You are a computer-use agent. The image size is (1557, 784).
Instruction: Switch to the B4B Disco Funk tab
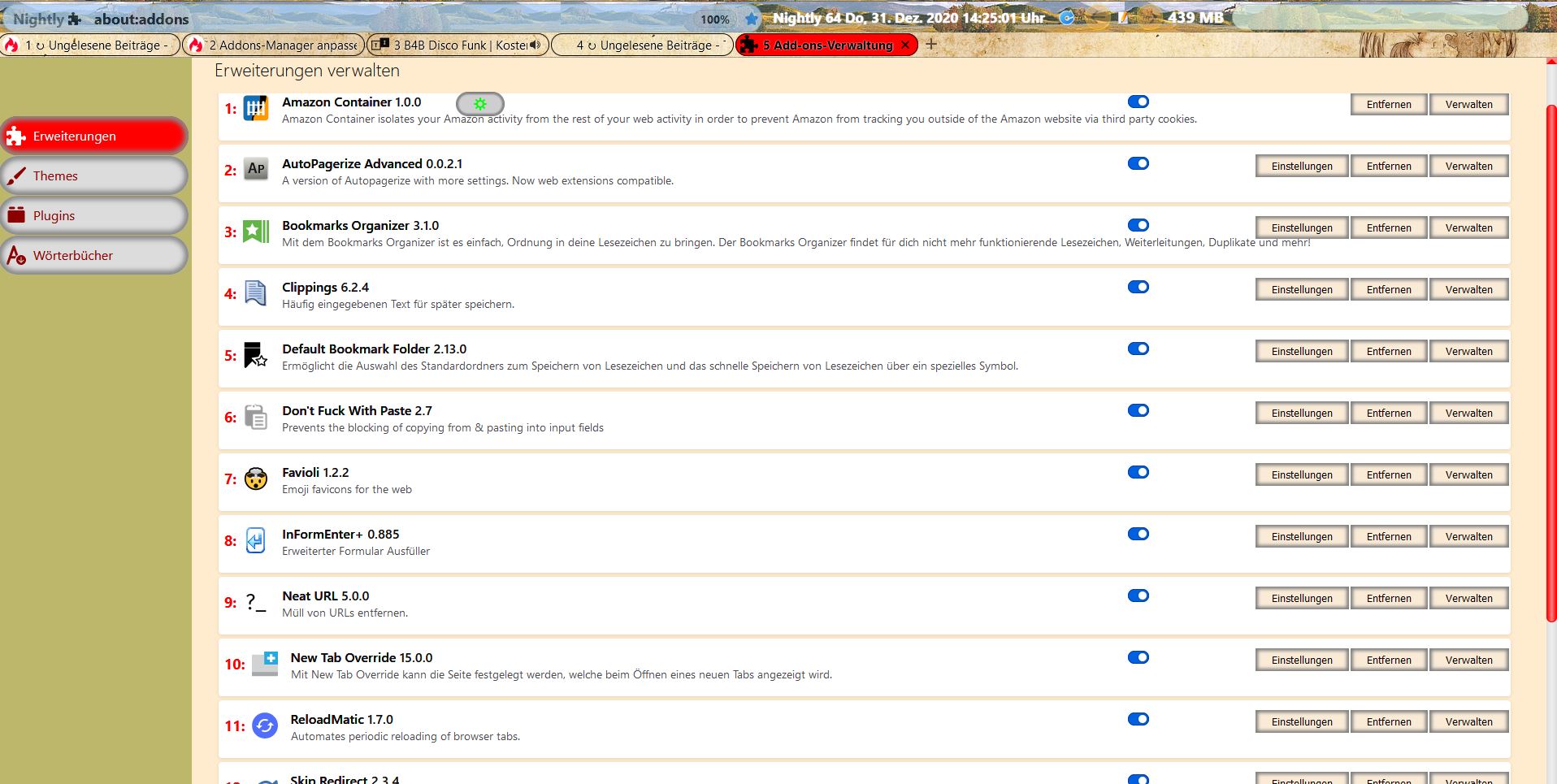tap(458, 45)
